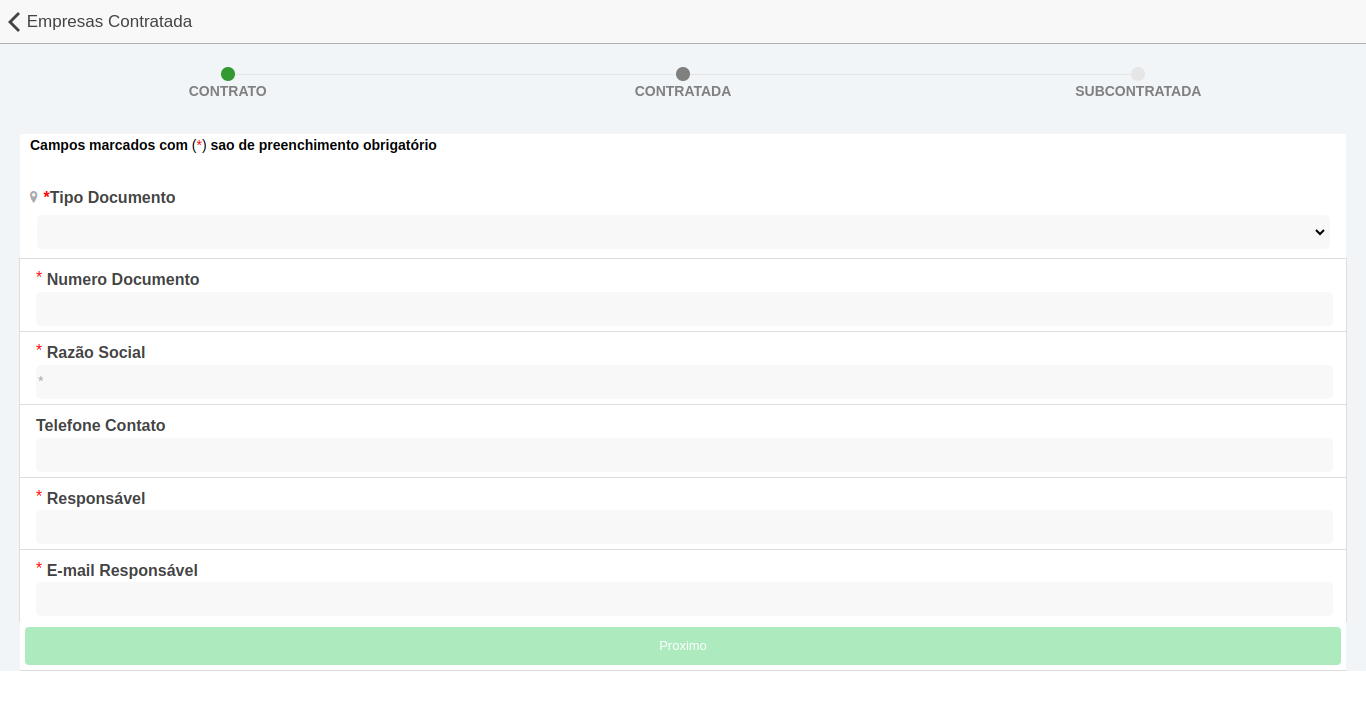Click the Tipo Documento dropdown arrow
Viewport: 1366px width, 715px height.
point(1319,232)
